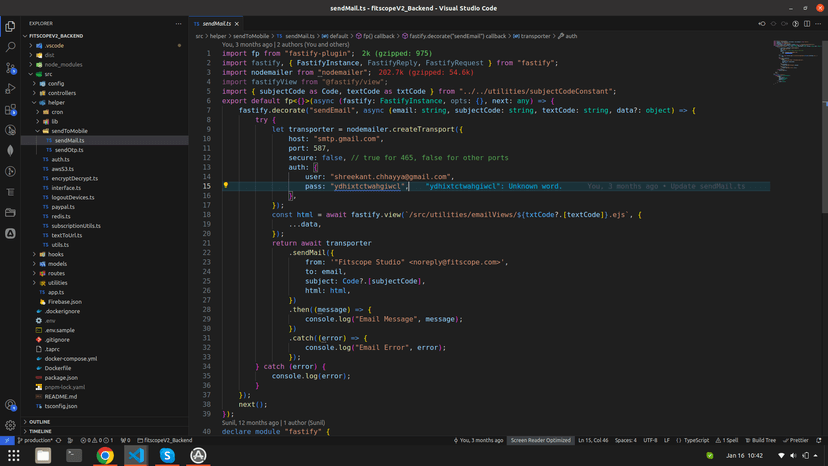Change indentation via Spaces: 4
Image resolution: width=828 pixels, height=466 pixels.
[626, 440]
